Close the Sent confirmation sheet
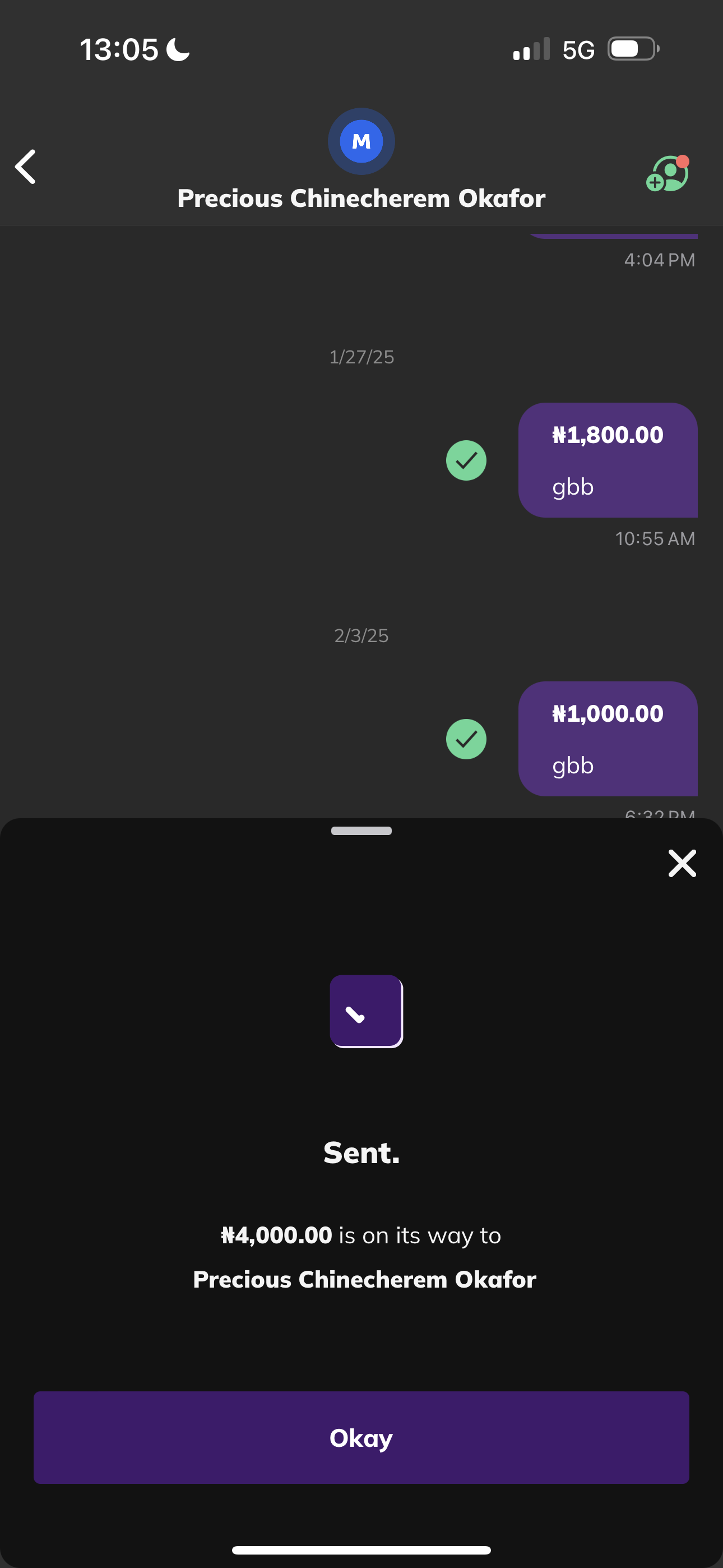The image size is (723, 1568). [682, 863]
